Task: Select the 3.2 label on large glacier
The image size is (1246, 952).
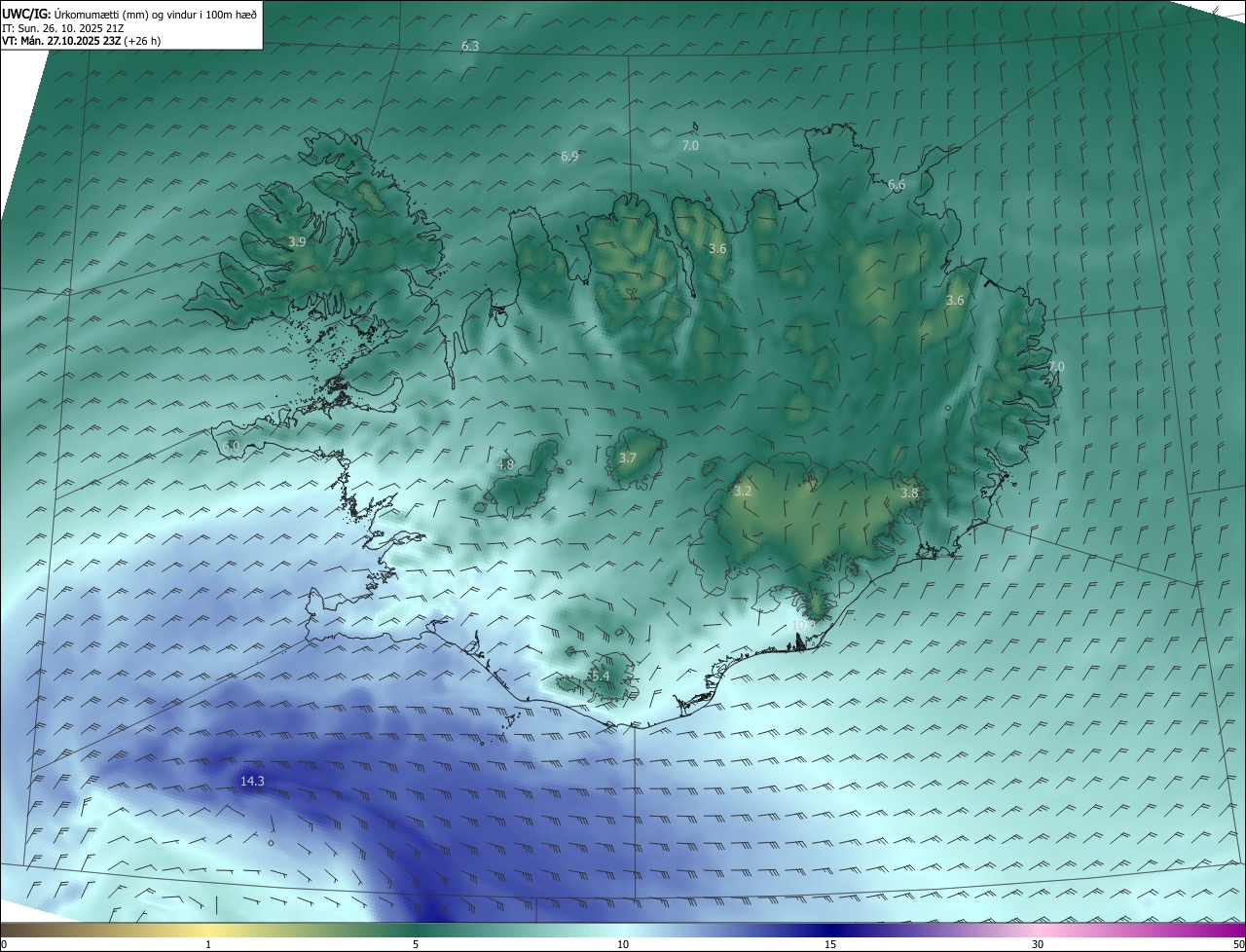Action: coord(743,491)
